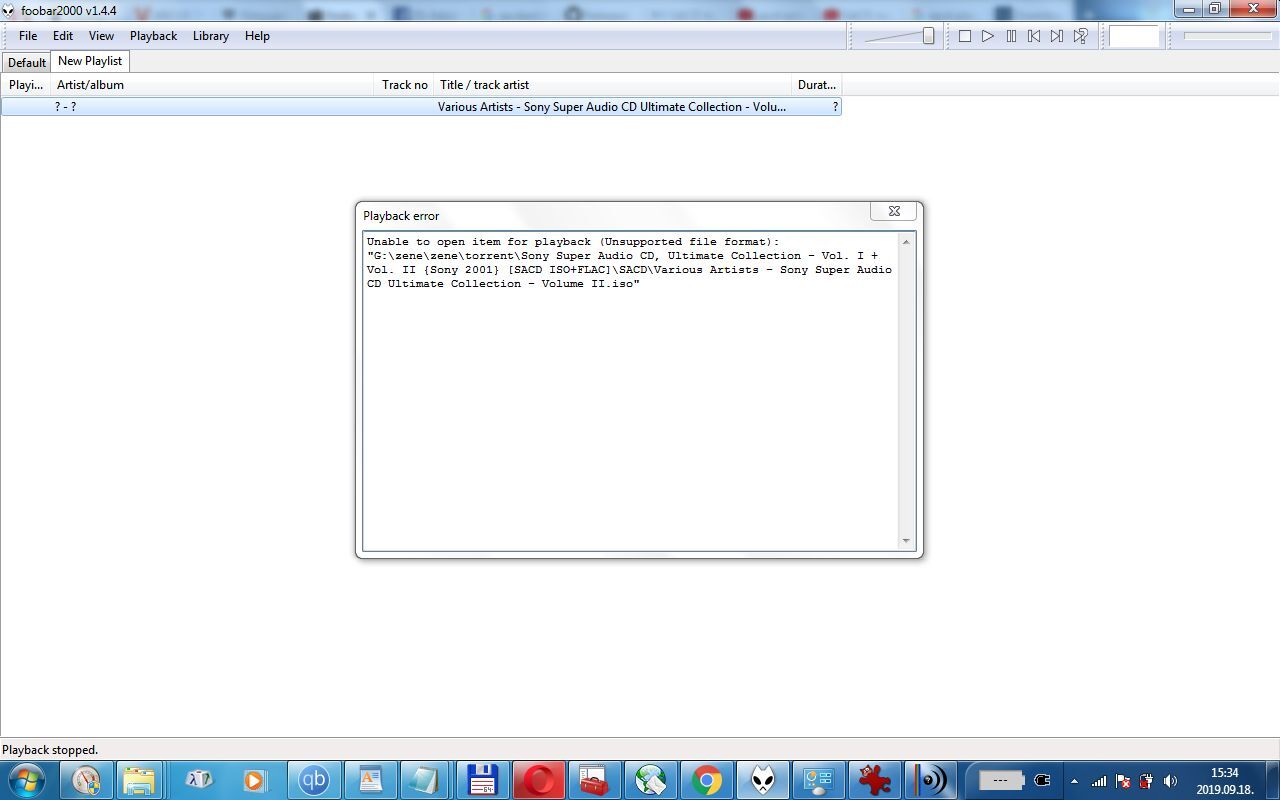
Task: Click the volume slider handle
Action: 928,36
